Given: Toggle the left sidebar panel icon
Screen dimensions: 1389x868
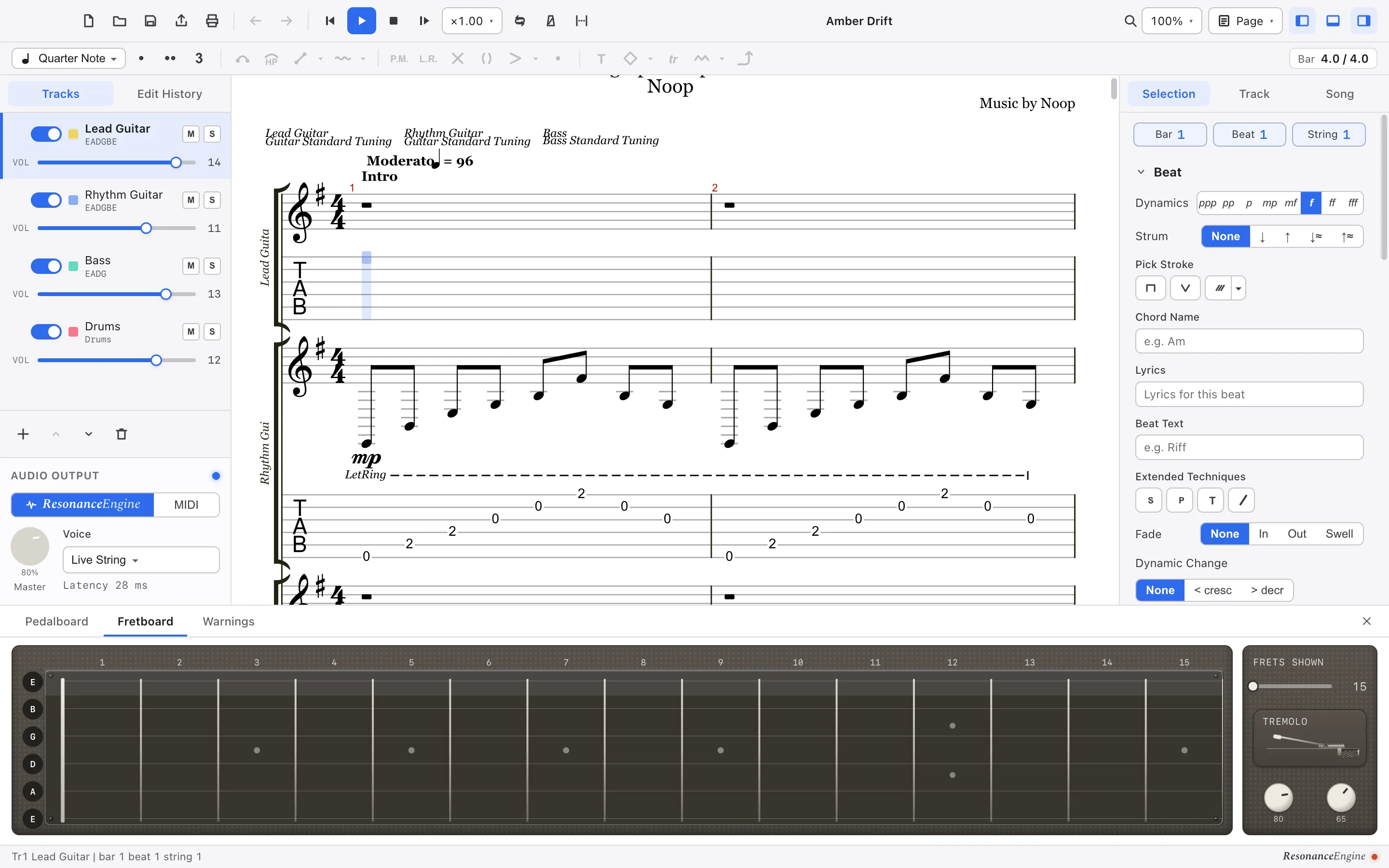Looking at the screenshot, I should (1302, 21).
